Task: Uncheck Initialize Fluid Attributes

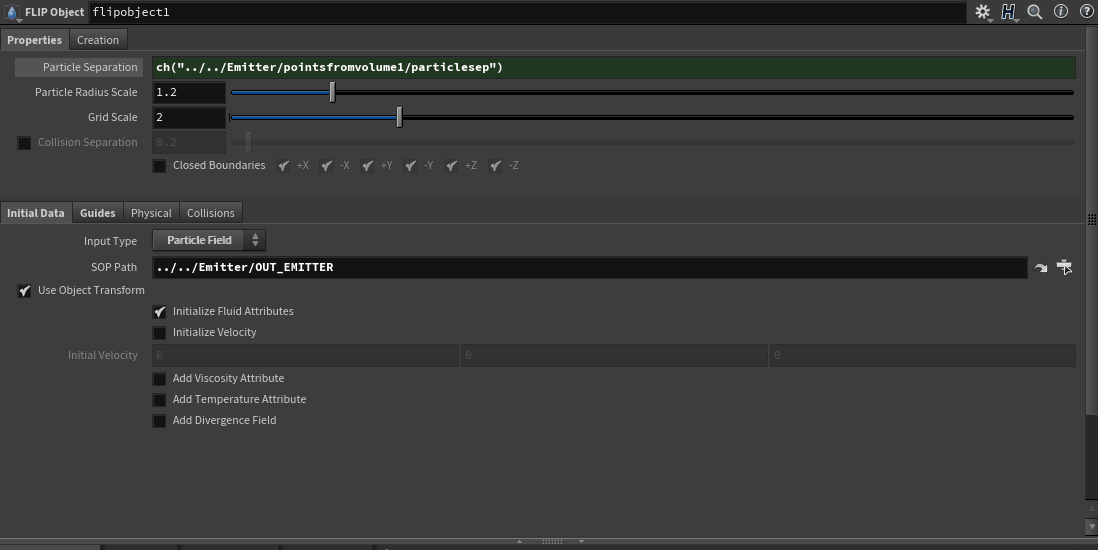Action: click(160, 312)
